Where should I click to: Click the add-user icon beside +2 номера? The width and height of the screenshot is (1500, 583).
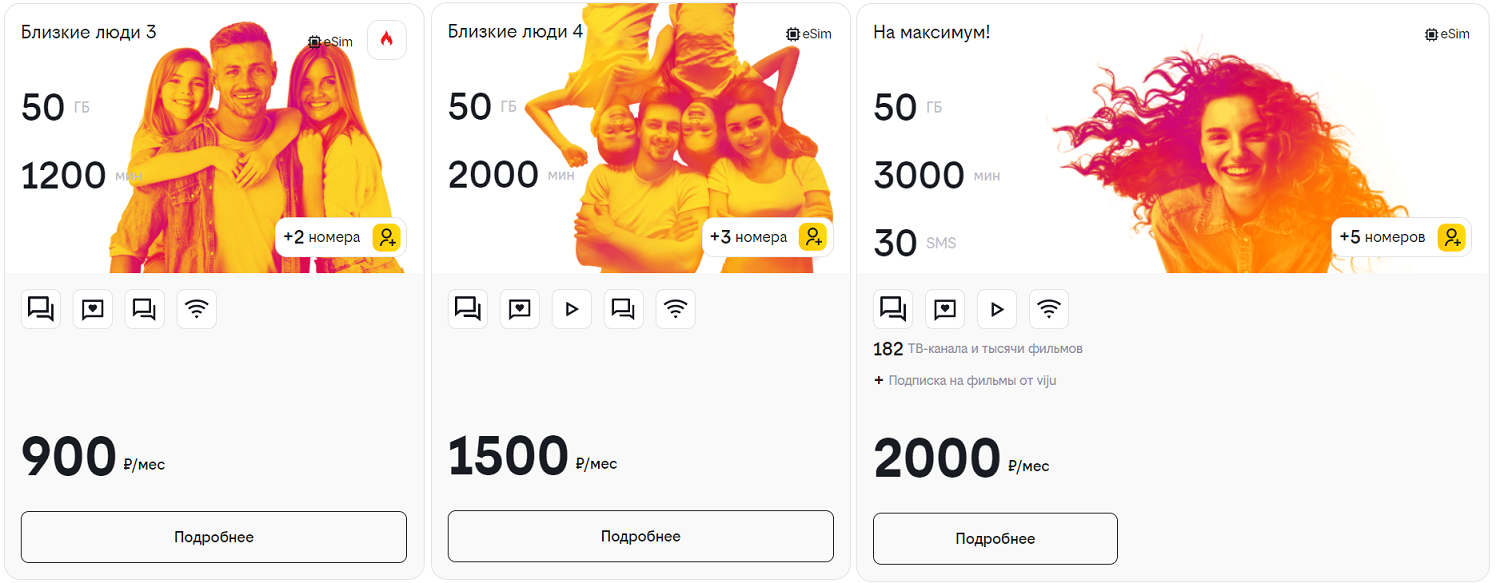click(x=387, y=237)
